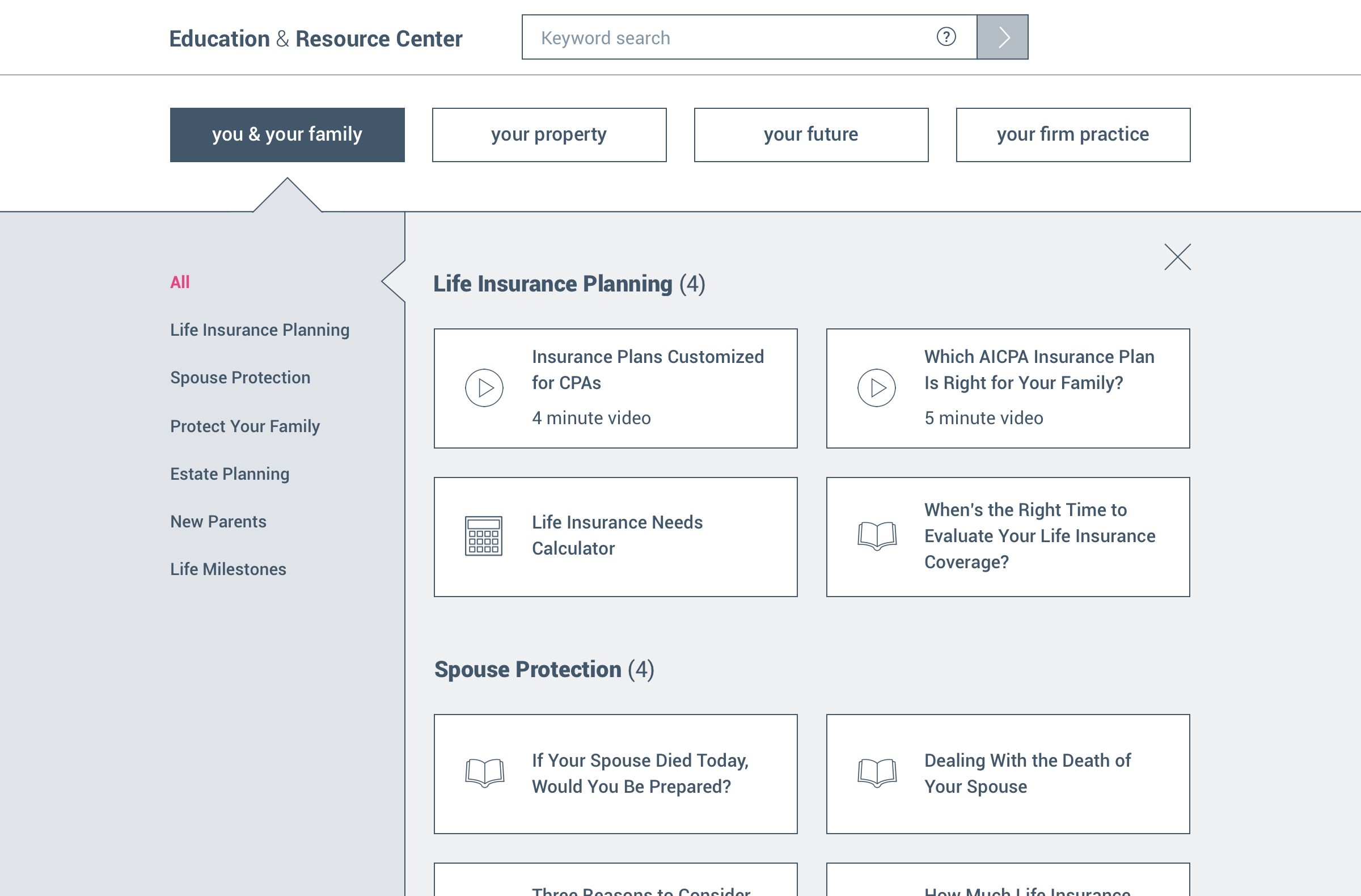Open the Life Insurance Needs Calculator card
The image size is (1361, 896).
(616, 536)
